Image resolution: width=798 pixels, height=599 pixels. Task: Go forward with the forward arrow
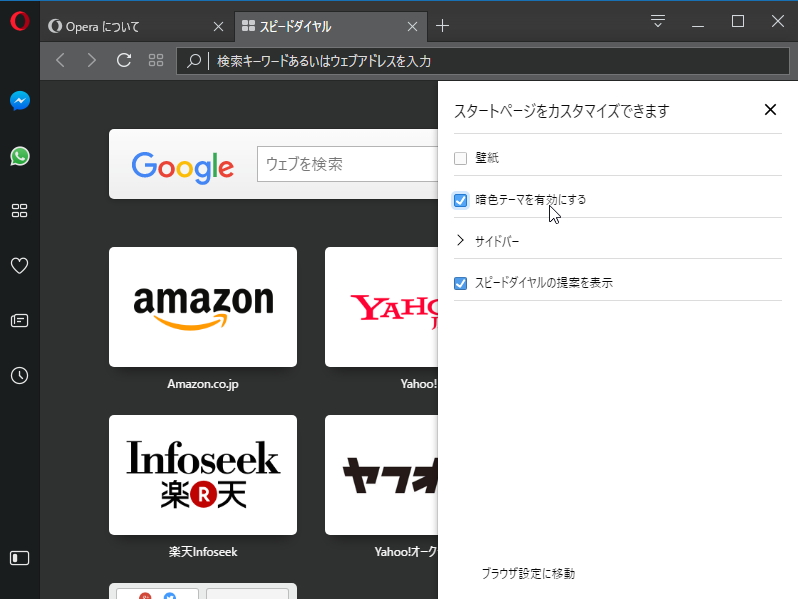92,61
